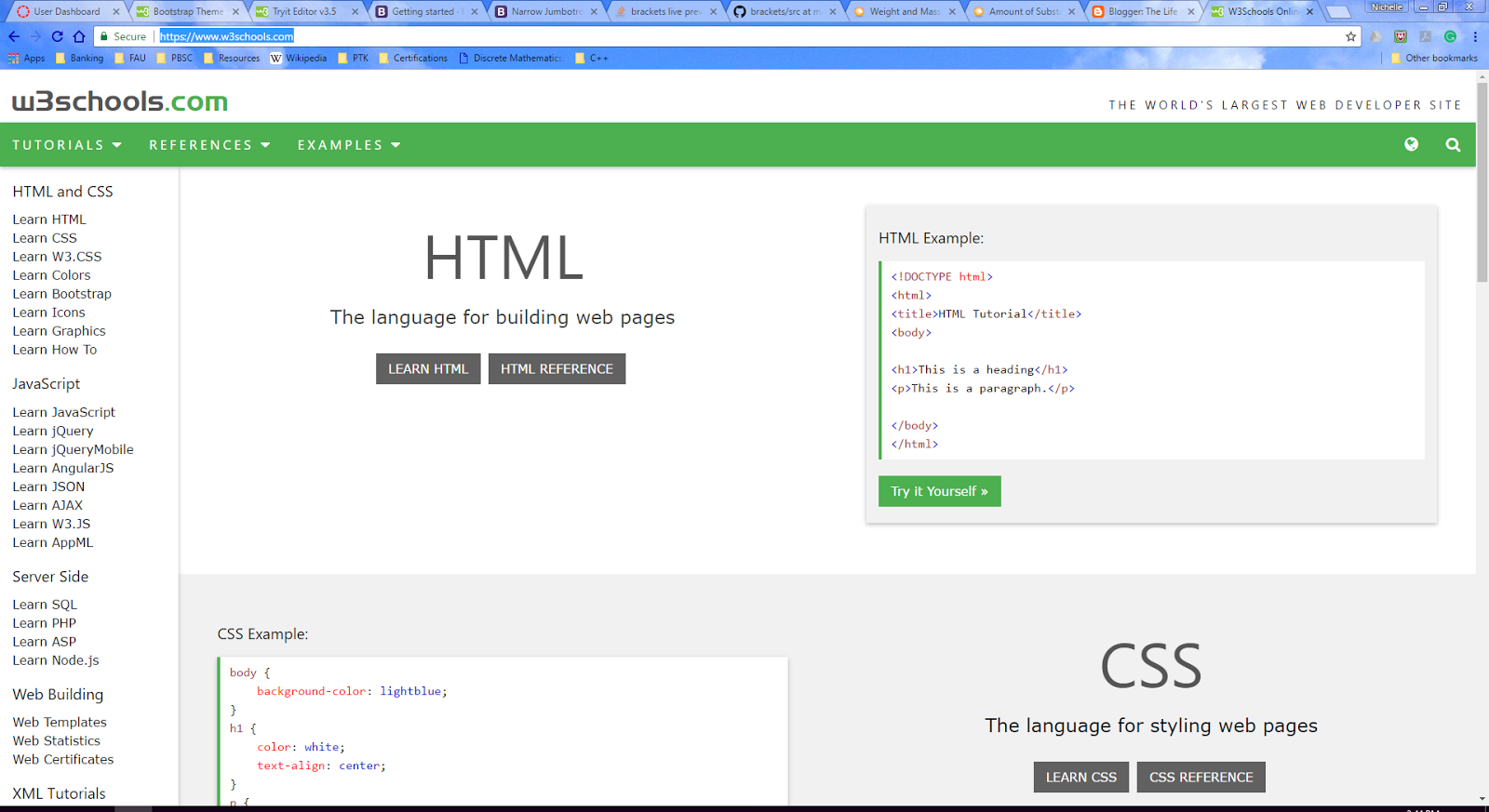Close the User Dashboard tab
The image size is (1489, 812).
click(116, 12)
